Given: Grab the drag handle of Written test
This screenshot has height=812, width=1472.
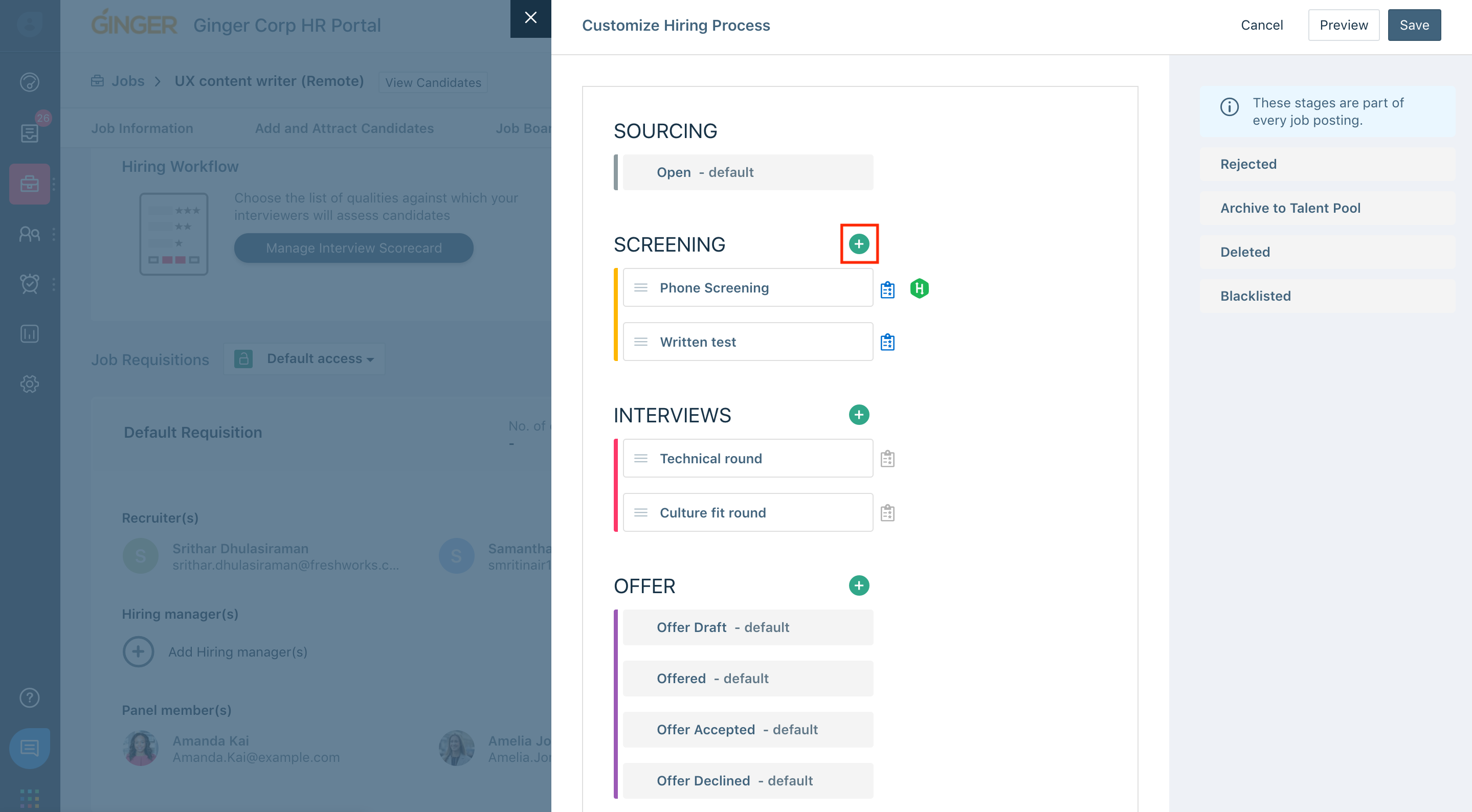Looking at the screenshot, I should click(x=641, y=342).
